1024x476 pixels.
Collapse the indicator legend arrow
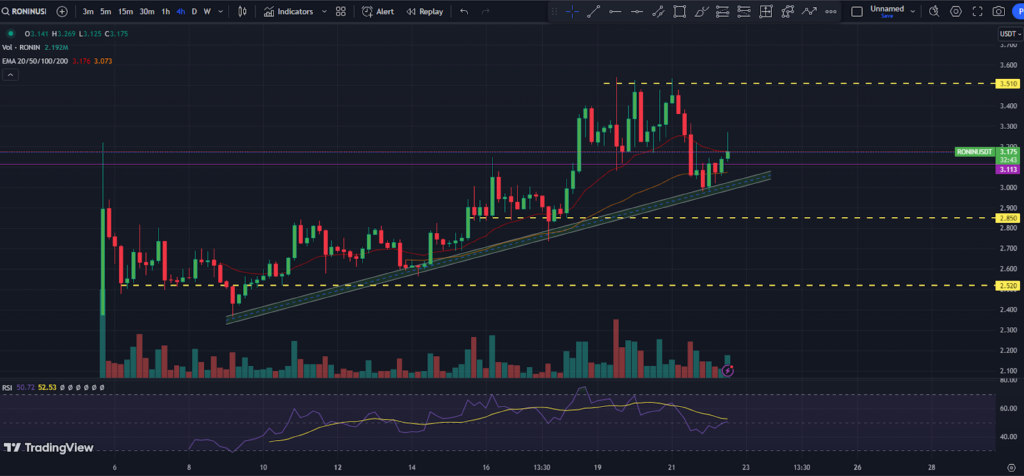tap(10, 74)
